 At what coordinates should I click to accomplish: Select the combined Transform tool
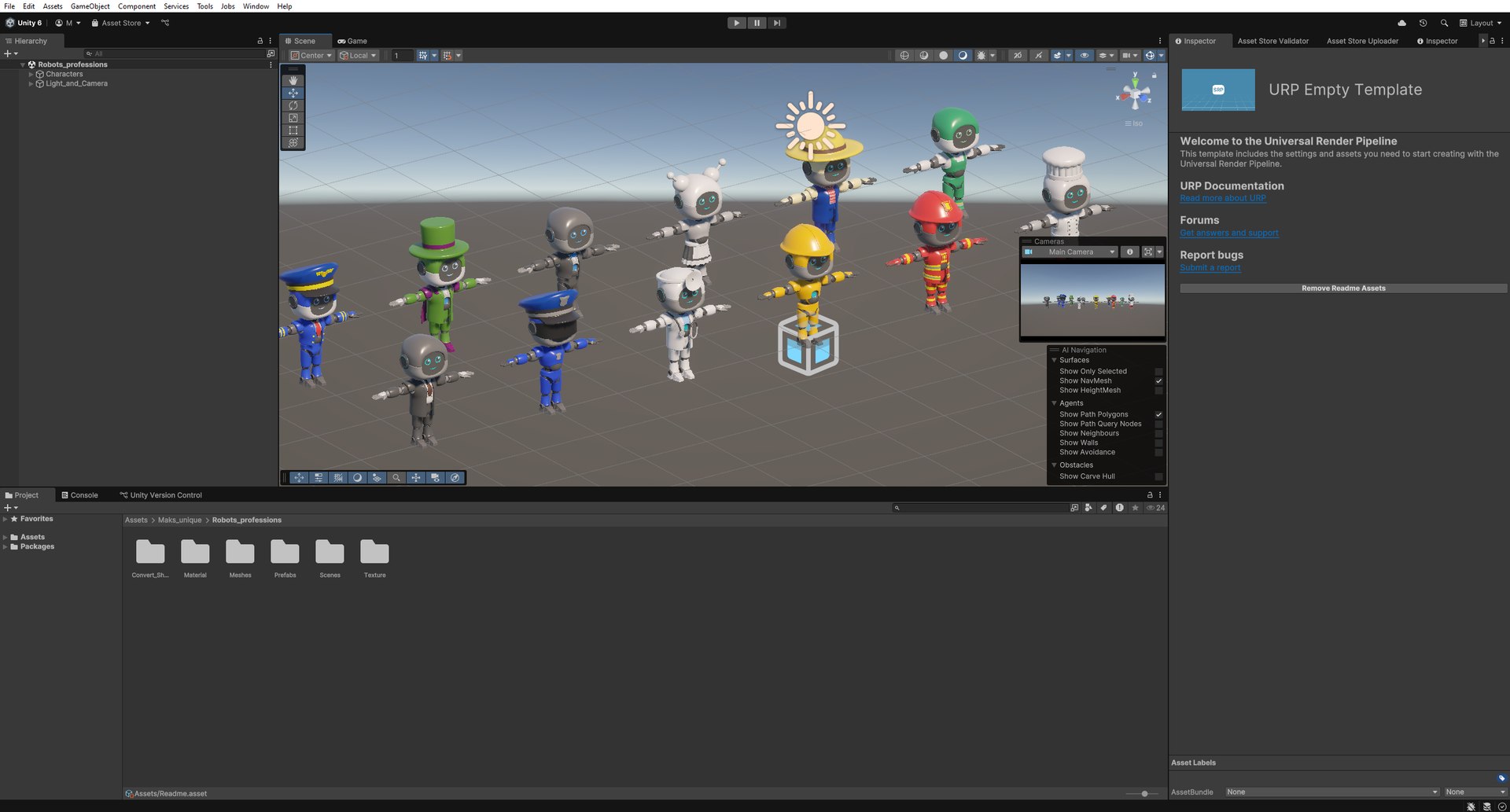pyautogui.click(x=293, y=142)
